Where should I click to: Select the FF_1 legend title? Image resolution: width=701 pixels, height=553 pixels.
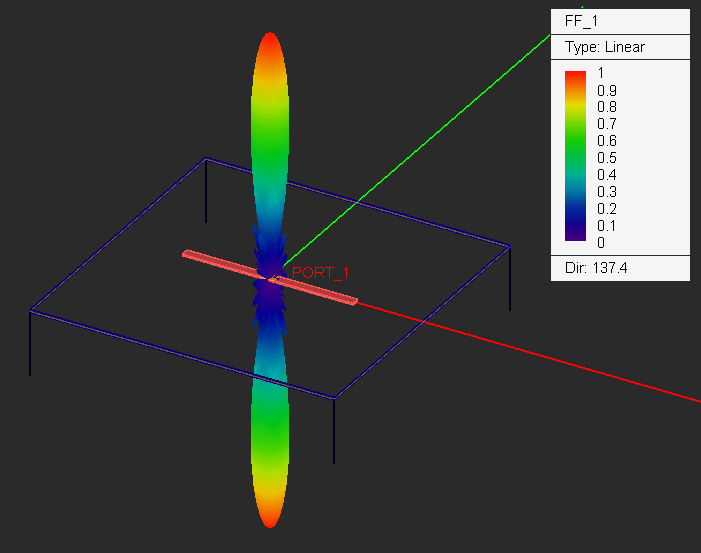pyautogui.click(x=581, y=21)
